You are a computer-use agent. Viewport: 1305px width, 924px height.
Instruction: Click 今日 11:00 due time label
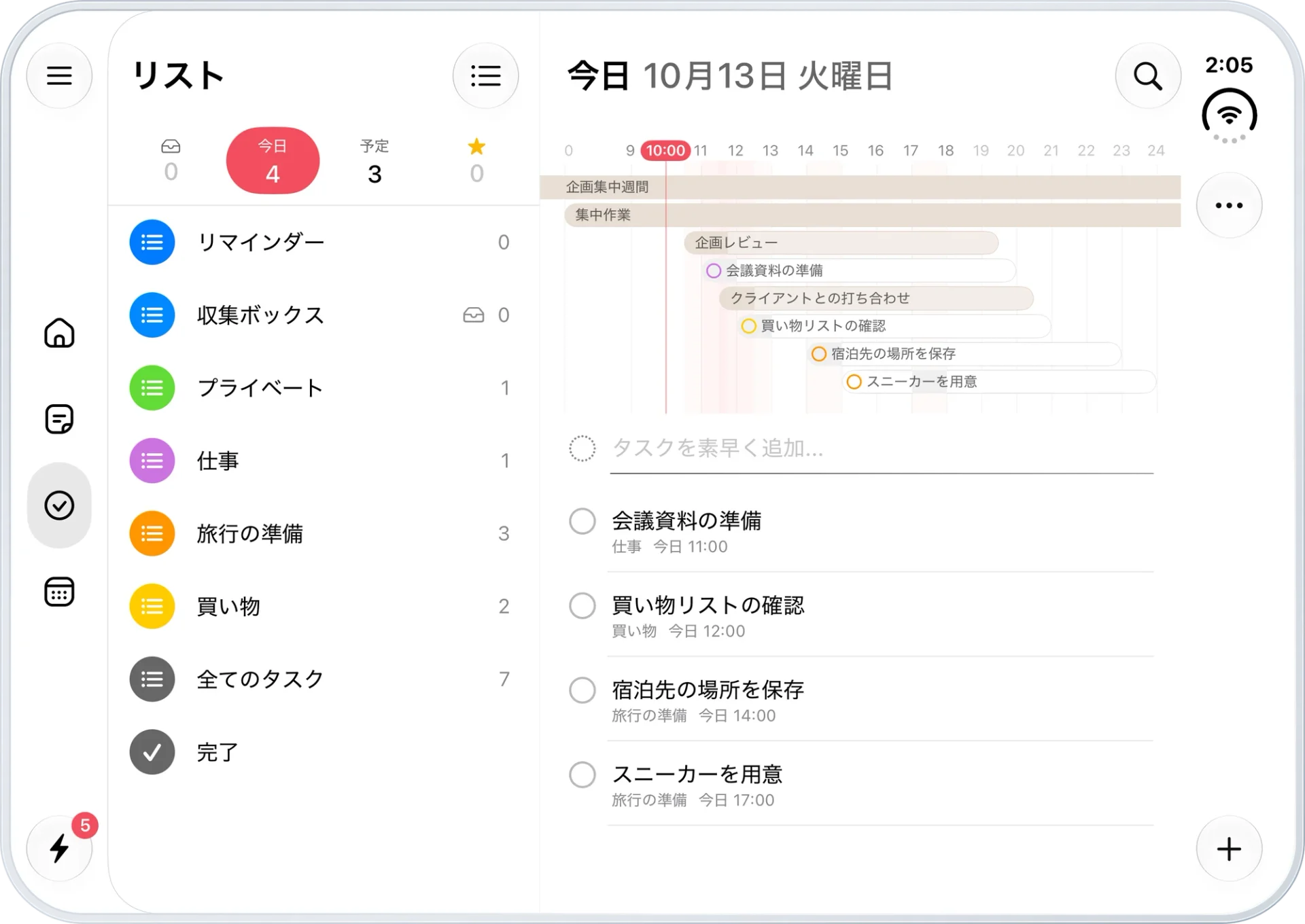tap(690, 546)
